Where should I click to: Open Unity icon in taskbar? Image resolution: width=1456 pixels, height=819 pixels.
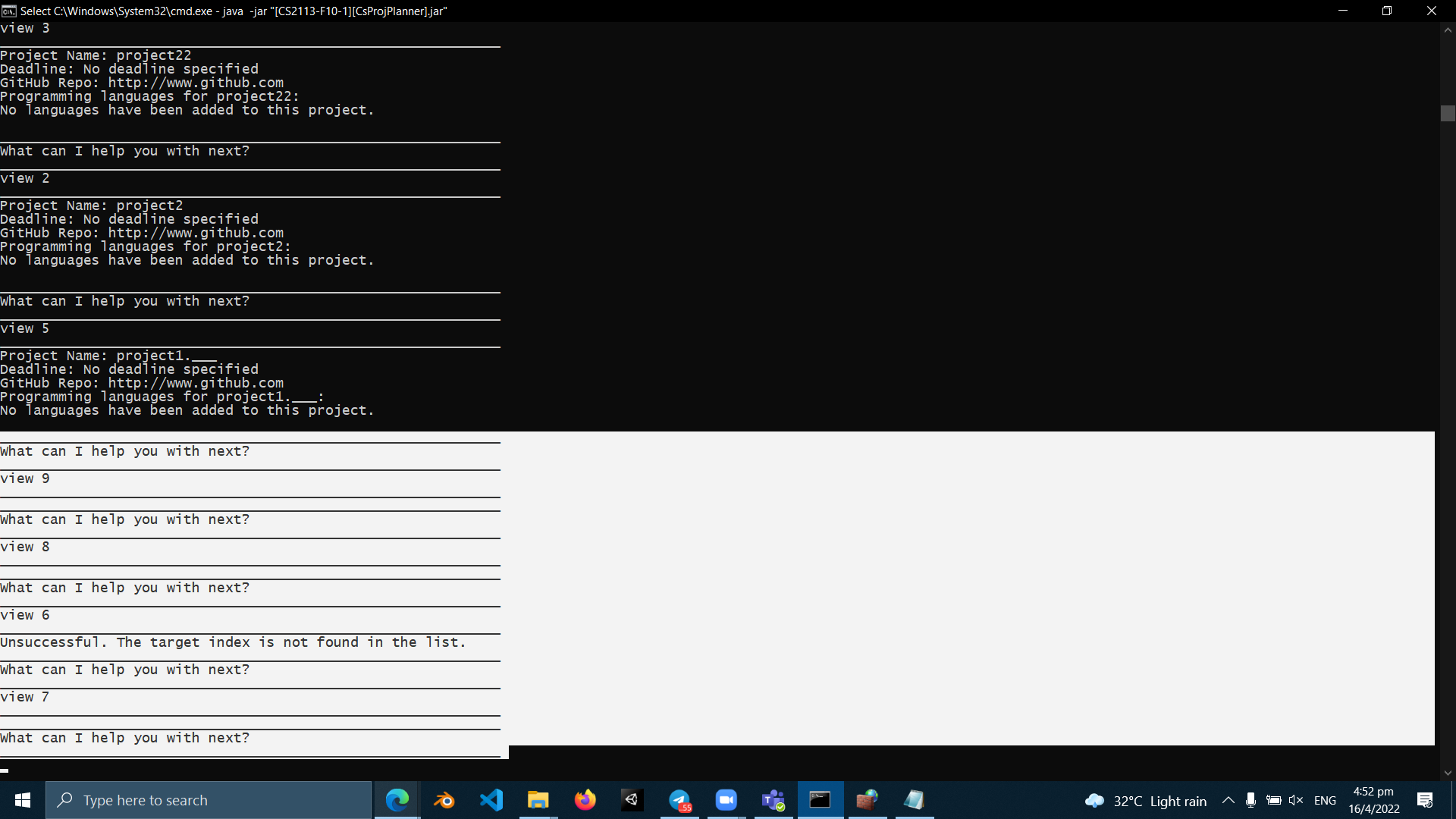[x=632, y=800]
